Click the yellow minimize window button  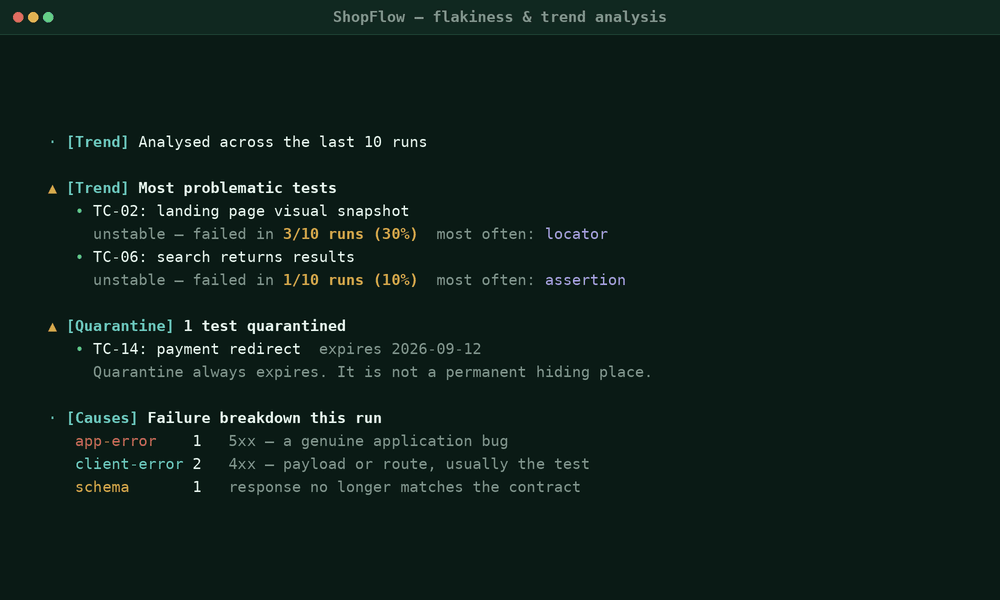click(x=33, y=17)
